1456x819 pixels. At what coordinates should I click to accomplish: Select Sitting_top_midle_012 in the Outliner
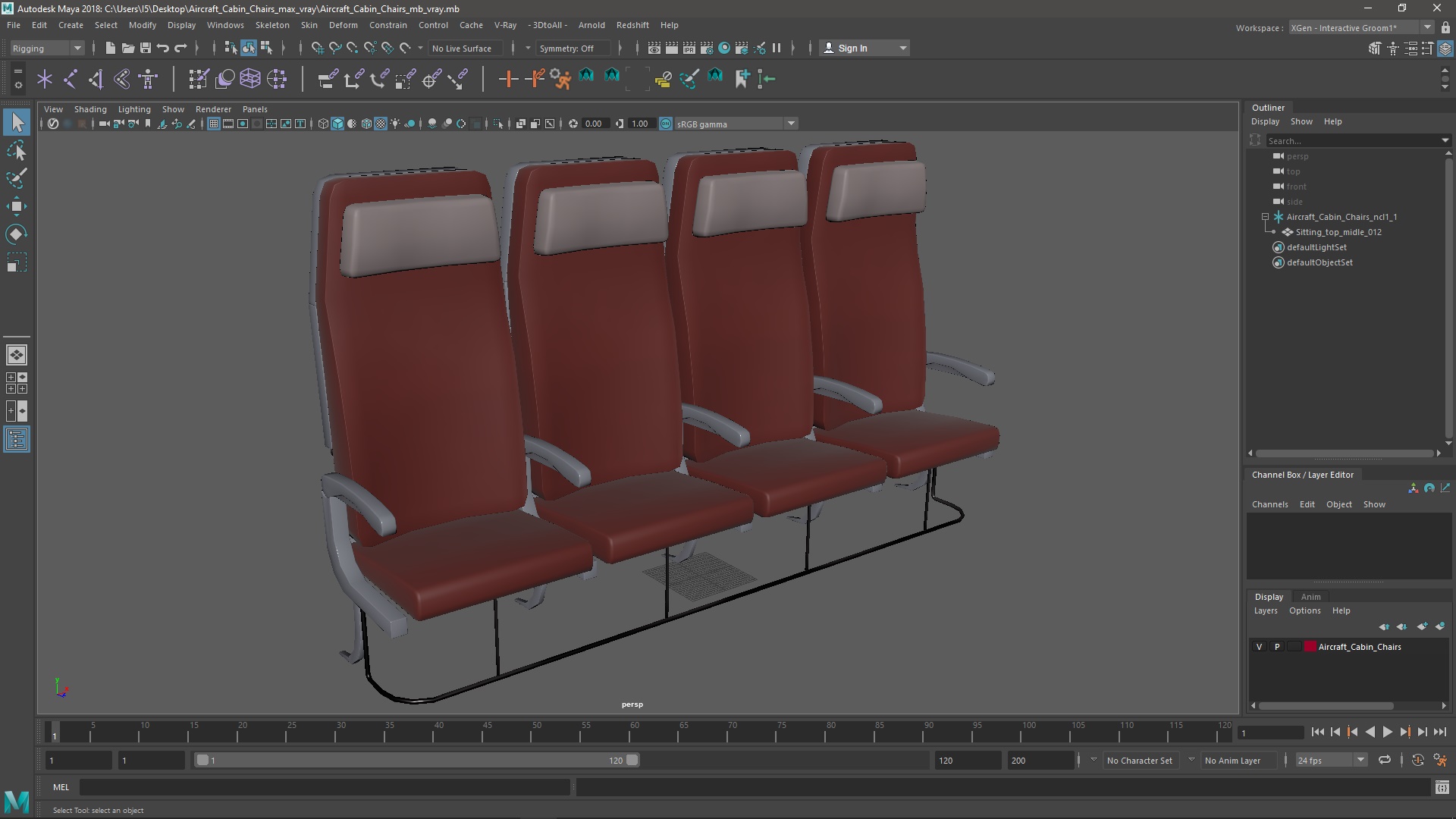coord(1338,232)
